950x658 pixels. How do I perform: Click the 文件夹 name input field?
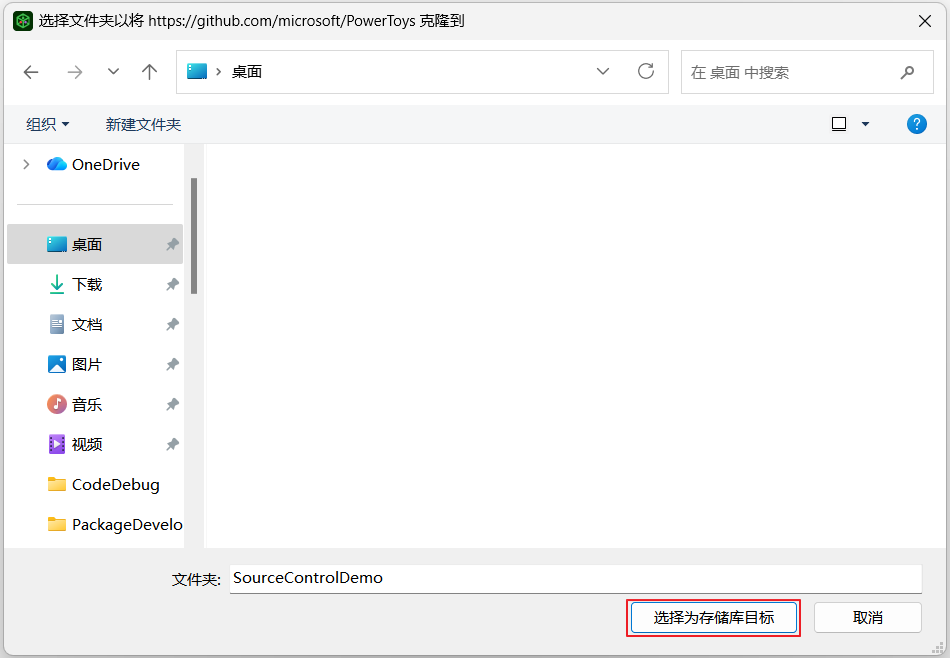(575, 578)
